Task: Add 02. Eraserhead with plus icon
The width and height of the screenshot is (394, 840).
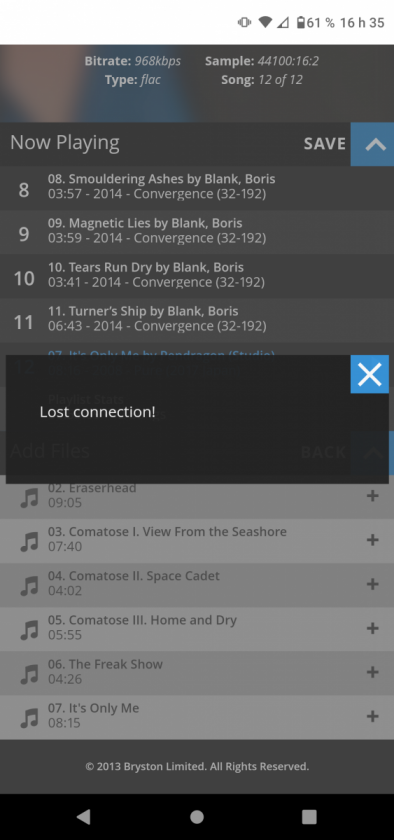Action: point(373,496)
